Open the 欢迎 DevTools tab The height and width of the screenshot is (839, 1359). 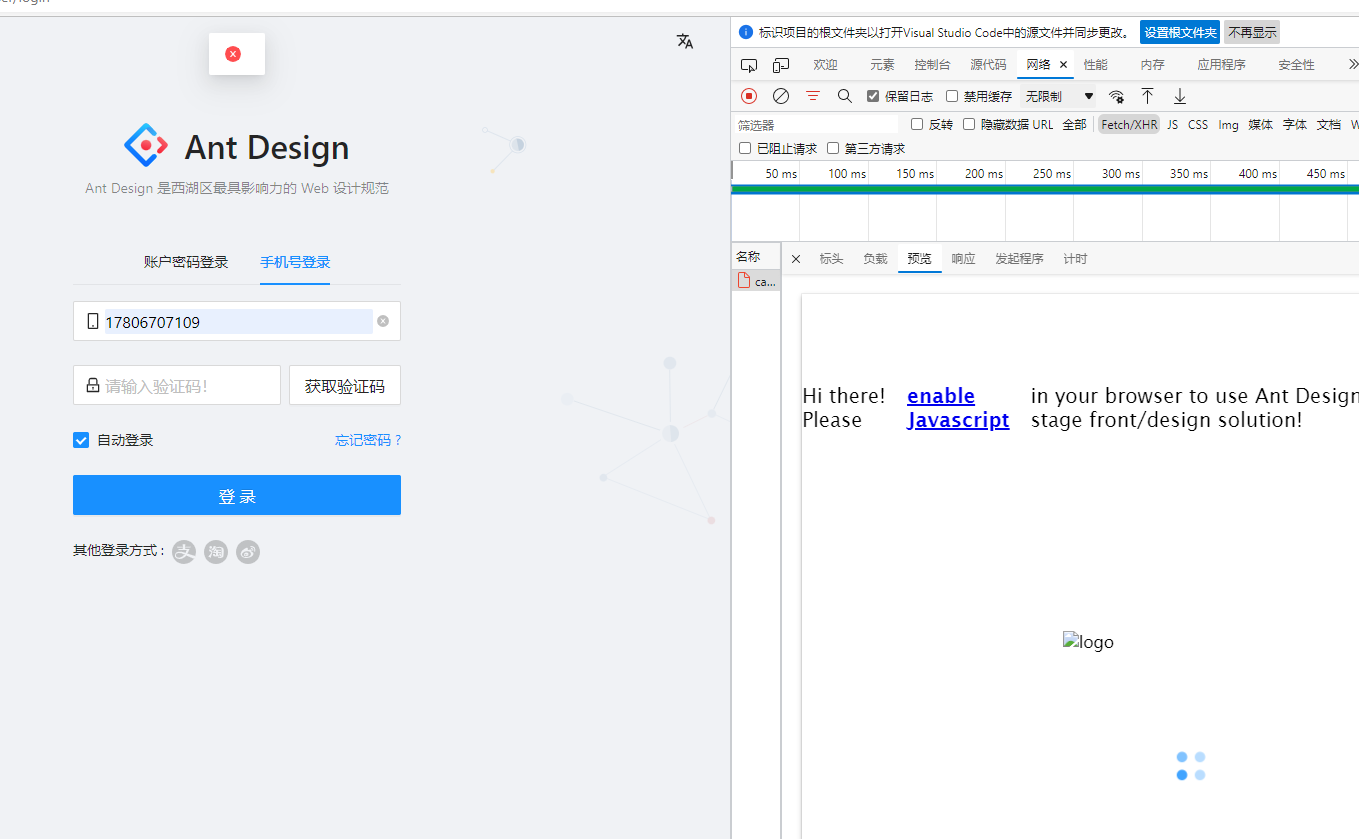point(825,65)
